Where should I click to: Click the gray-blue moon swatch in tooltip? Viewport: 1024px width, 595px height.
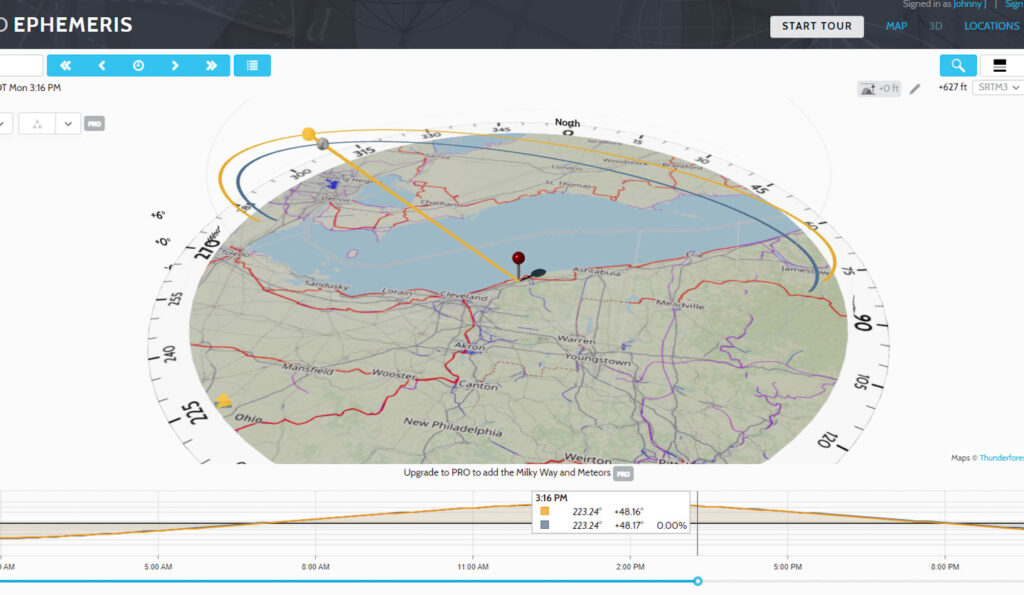point(545,524)
